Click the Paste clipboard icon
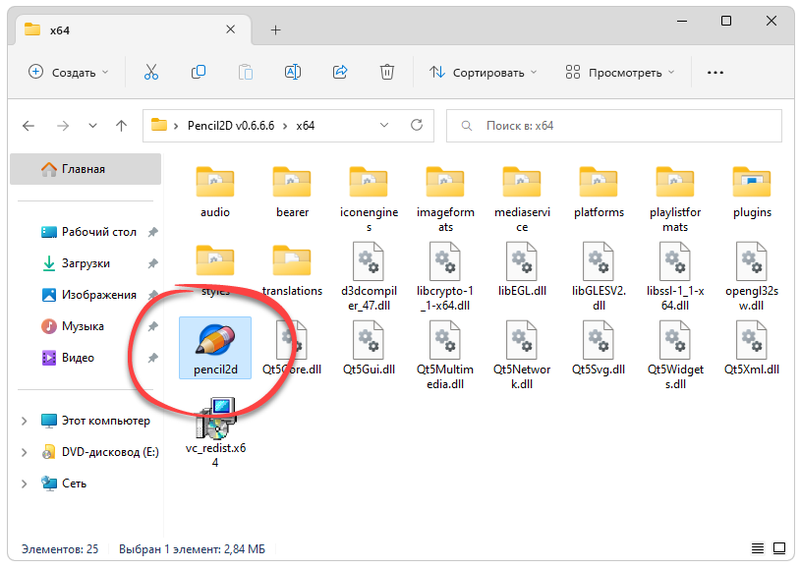The height and width of the screenshot is (569, 800). pos(245,72)
